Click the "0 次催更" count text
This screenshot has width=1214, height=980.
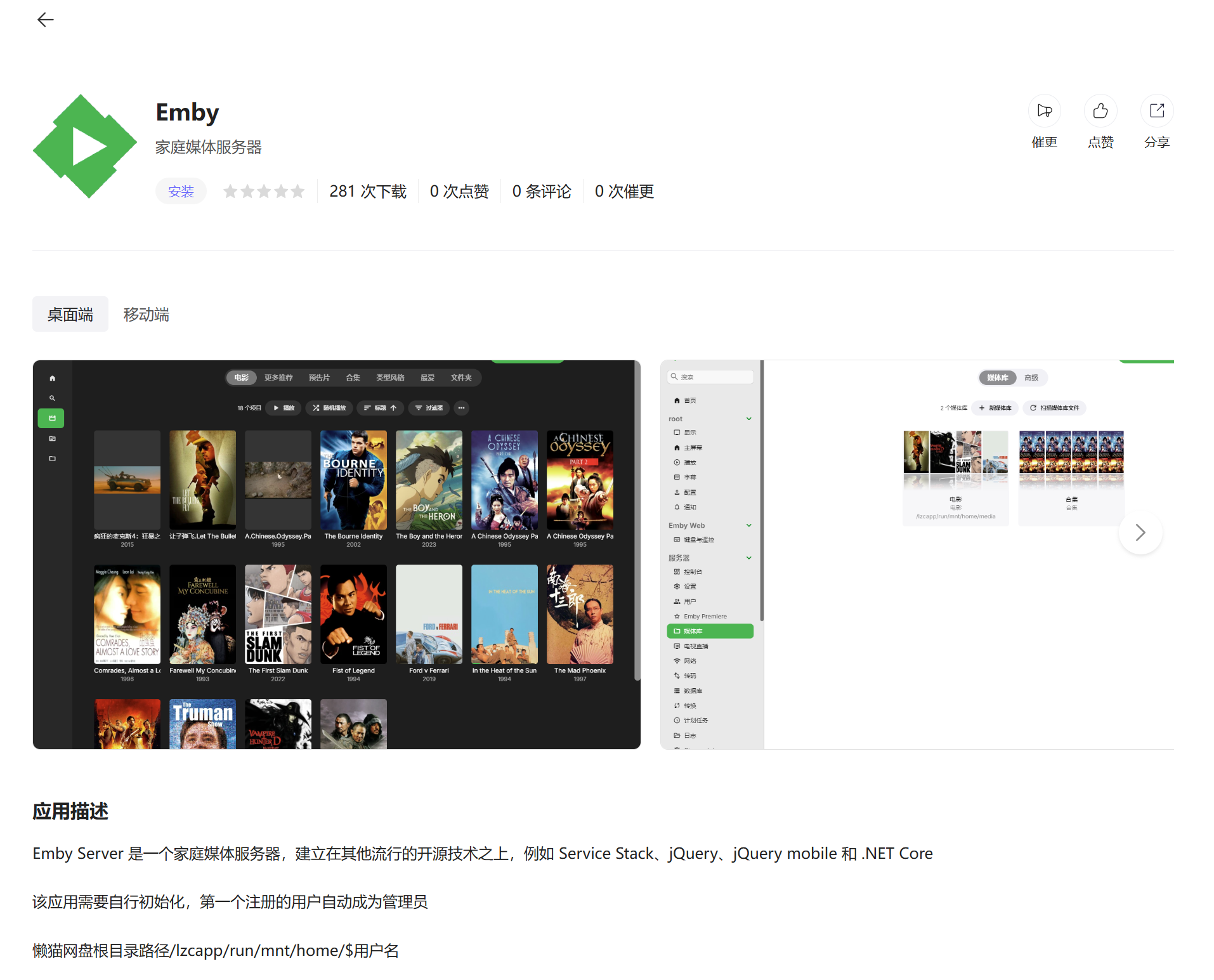(x=624, y=192)
